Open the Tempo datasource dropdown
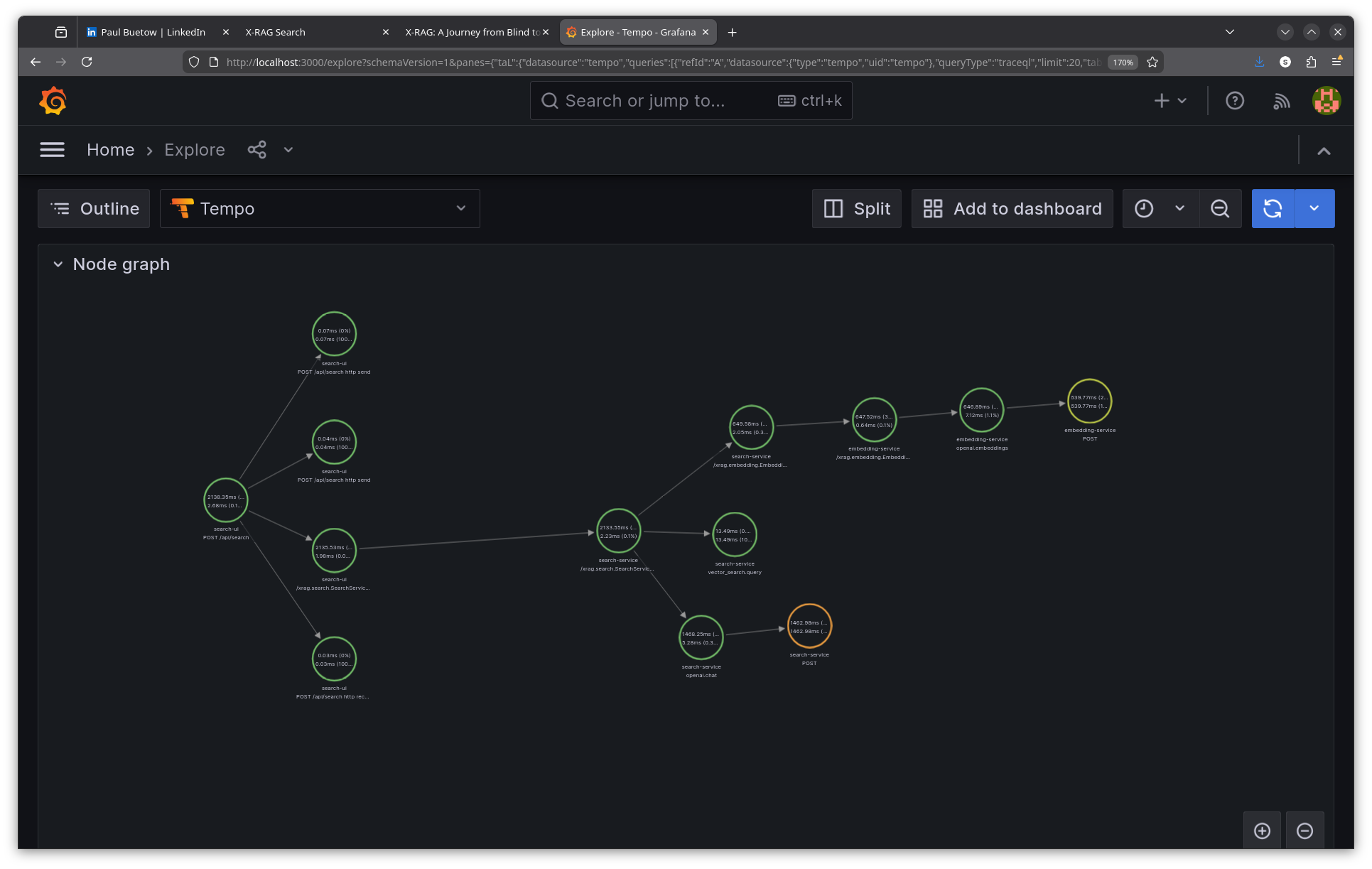Viewport: 1372px width, 869px height. (x=320, y=209)
